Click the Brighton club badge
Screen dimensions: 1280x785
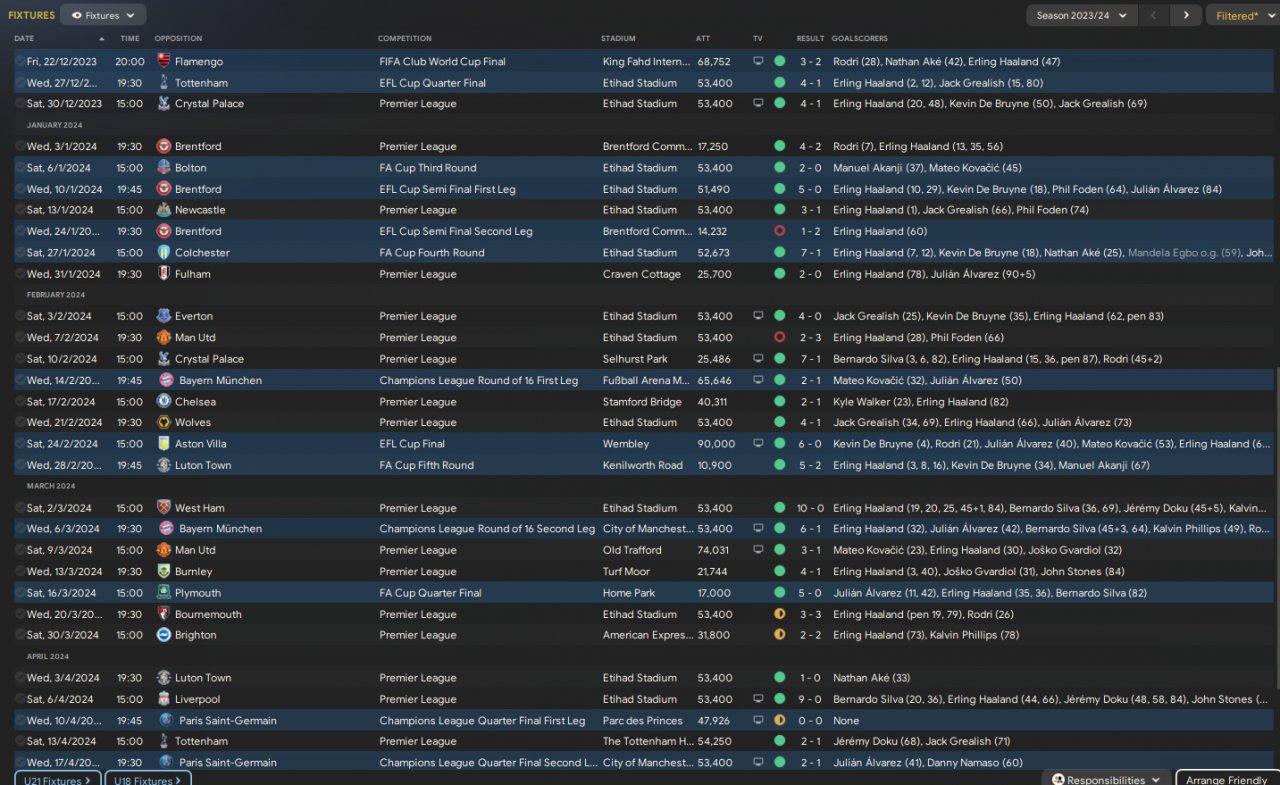[x=164, y=635]
